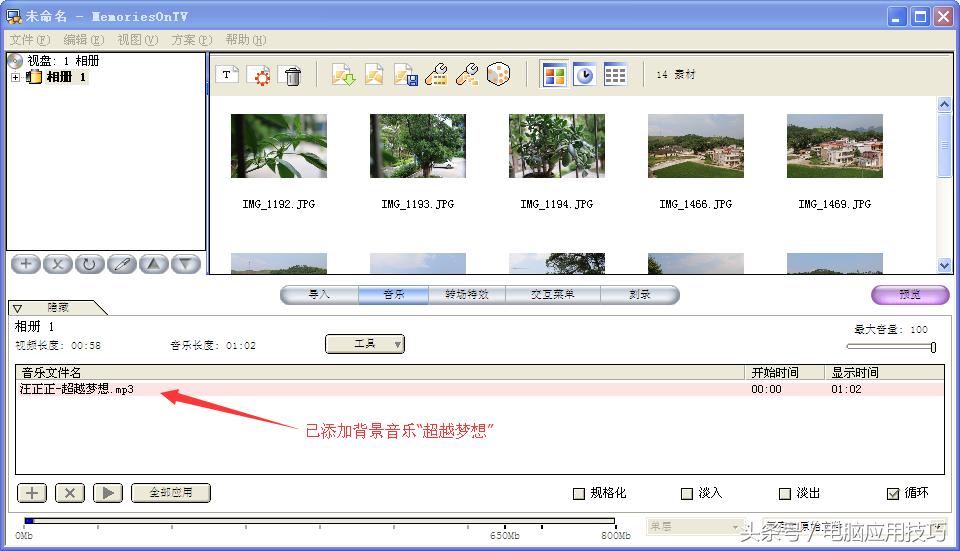Open 文件 menu
Image resolution: width=960 pixels, height=551 pixels.
click(29, 40)
